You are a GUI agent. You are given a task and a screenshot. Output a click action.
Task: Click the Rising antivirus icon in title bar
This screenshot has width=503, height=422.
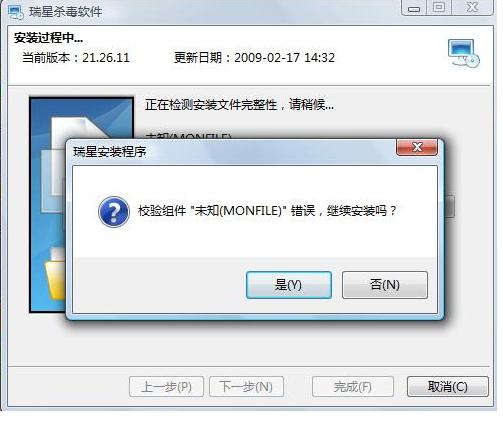[x=15, y=12]
